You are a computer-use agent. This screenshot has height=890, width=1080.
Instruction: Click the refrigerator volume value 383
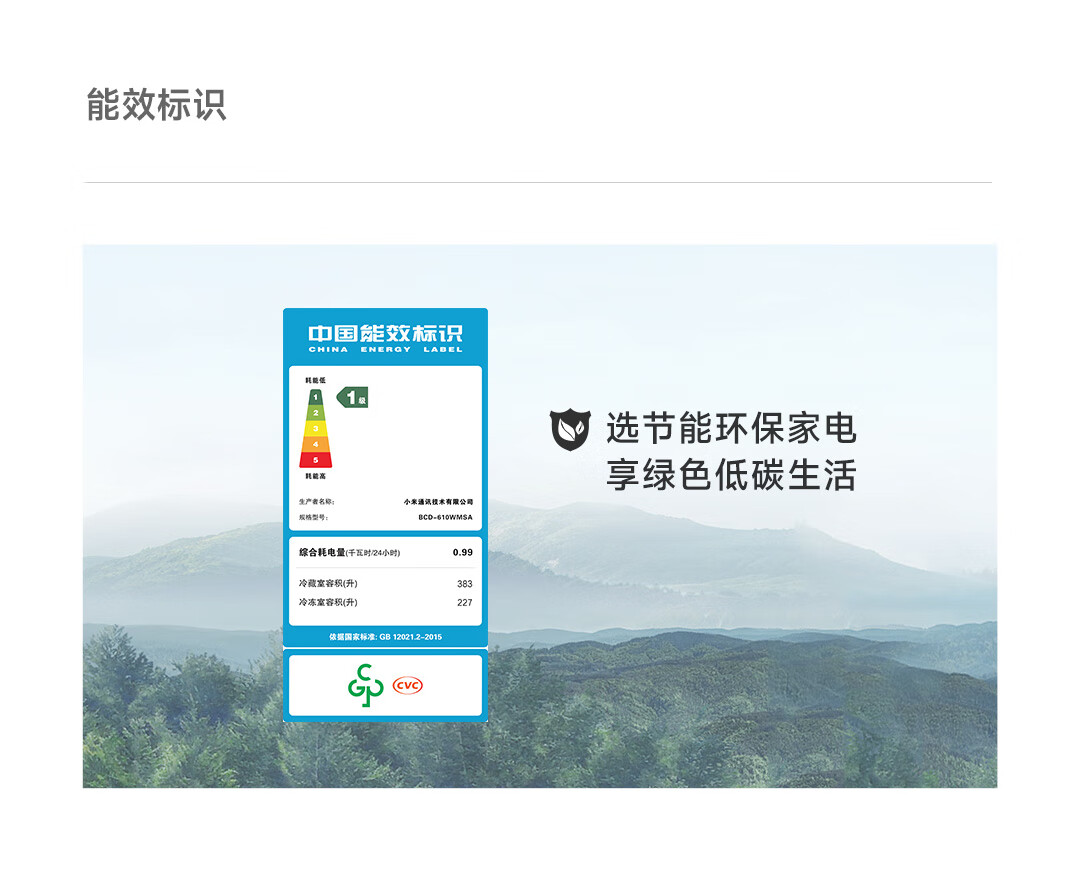coord(464,584)
